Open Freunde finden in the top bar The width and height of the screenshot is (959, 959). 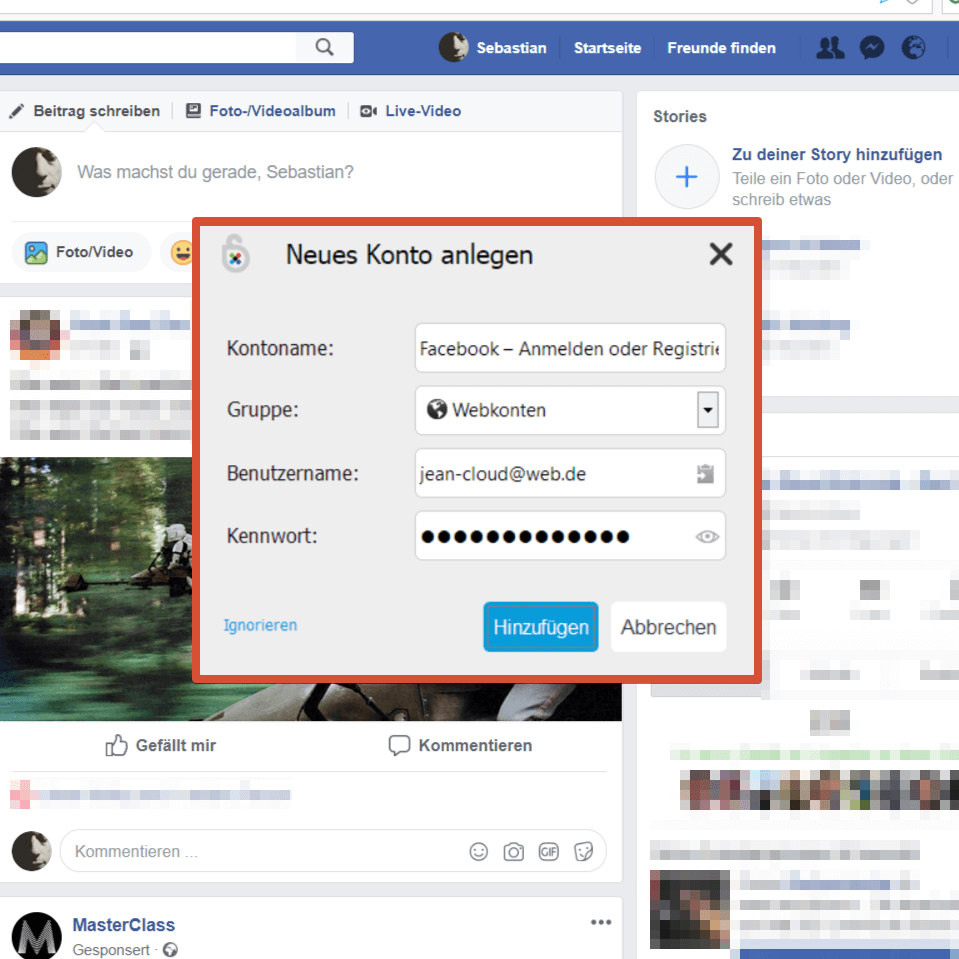click(x=721, y=48)
